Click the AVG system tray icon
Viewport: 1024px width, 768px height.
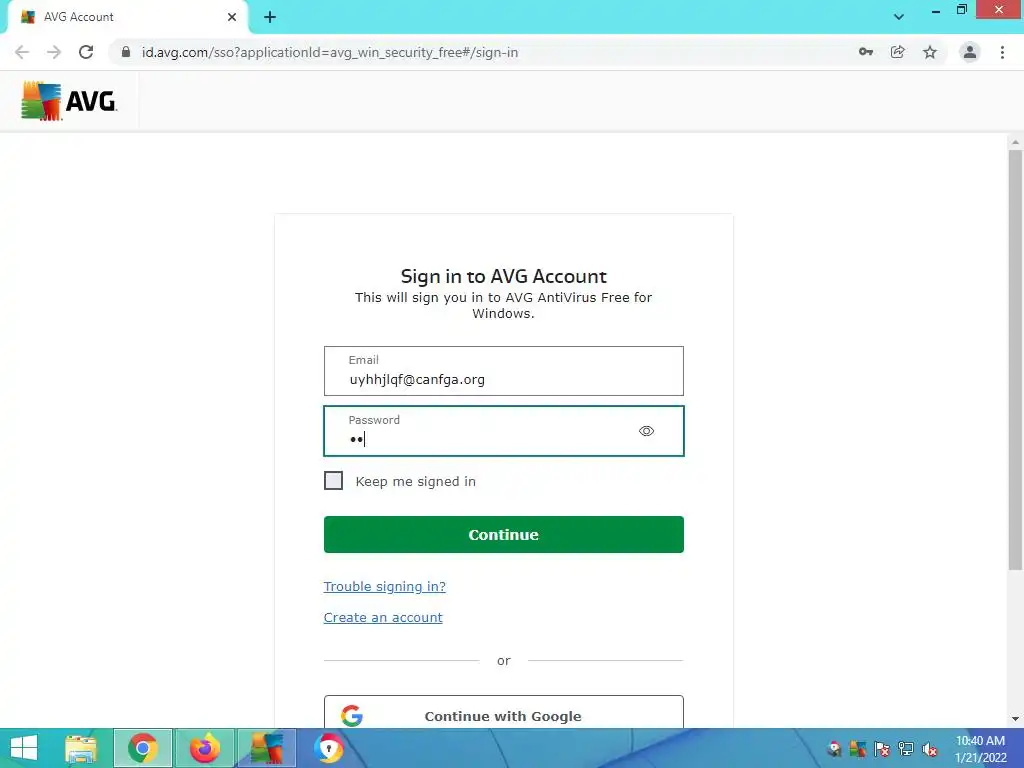pos(857,749)
